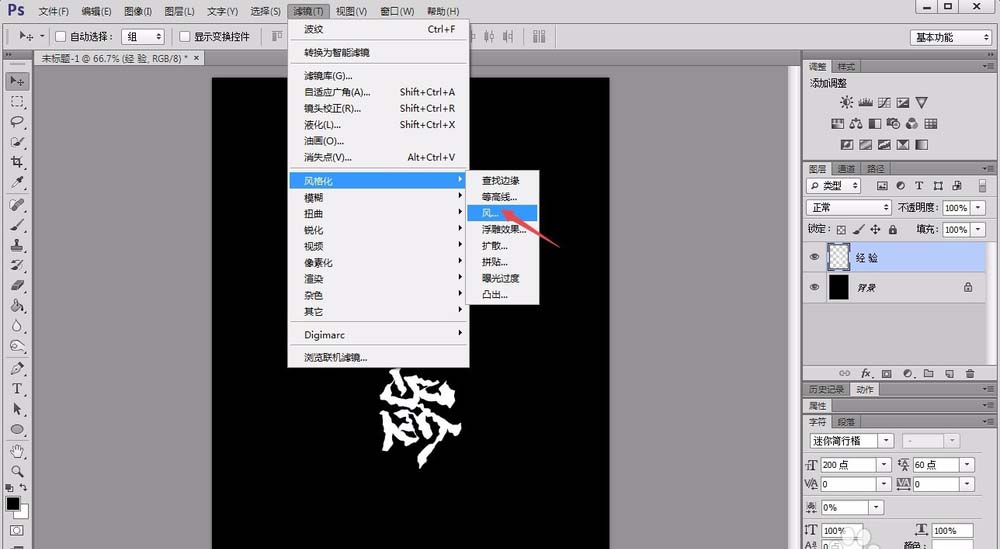
Task: Toggle lock position
Action: click(x=875, y=230)
